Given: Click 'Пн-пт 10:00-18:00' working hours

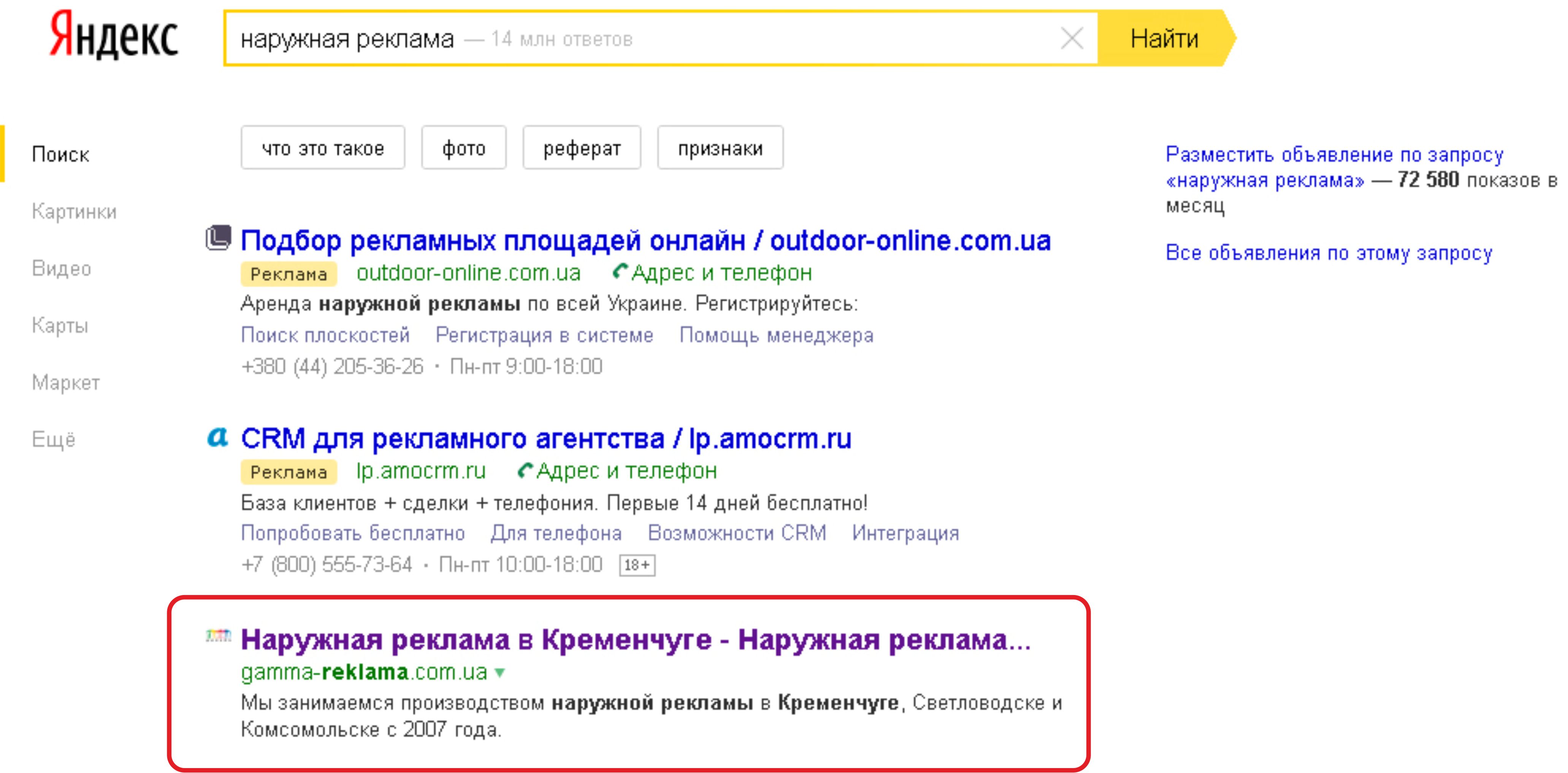Looking at the screenshot, I should 520,565.
